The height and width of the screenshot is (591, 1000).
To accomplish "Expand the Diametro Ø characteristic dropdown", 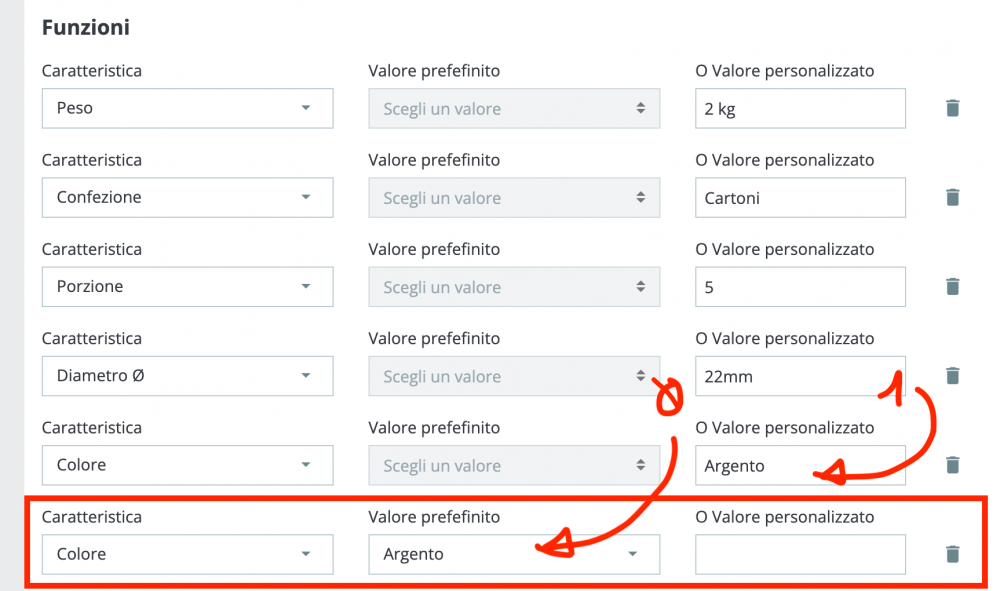I will pyautogui.click(x=187, y=375).
